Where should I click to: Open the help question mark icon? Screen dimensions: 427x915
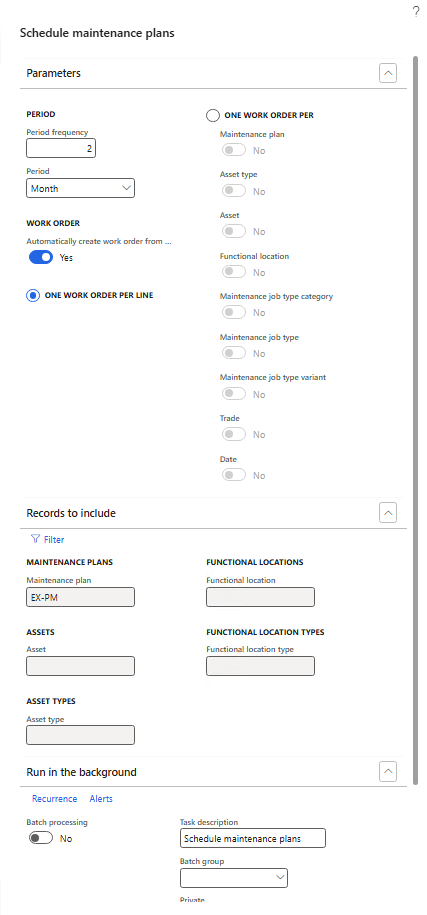point(416,12)
